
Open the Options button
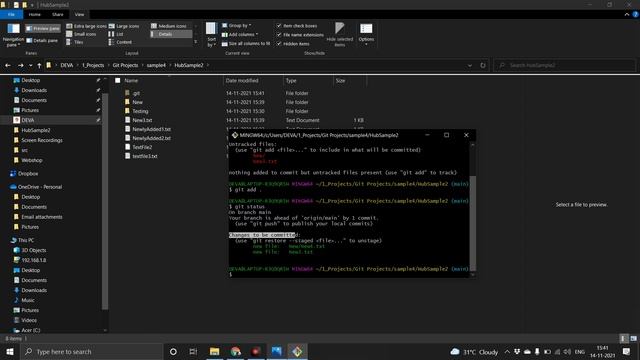click(x=366, y=34)
